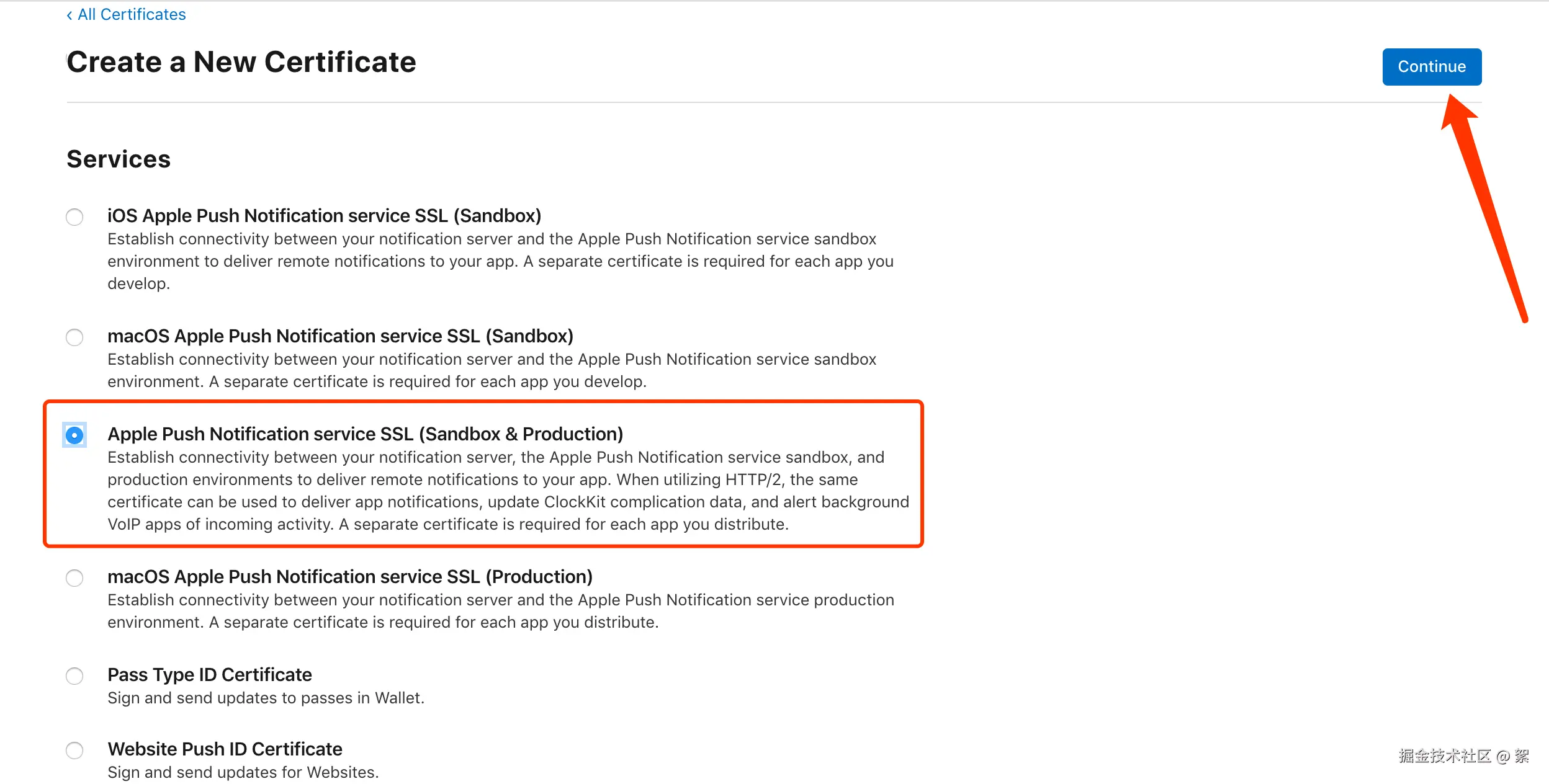Click the back chevron beside All Certificates
The image size is (1549, 784).
click(70, 15)
